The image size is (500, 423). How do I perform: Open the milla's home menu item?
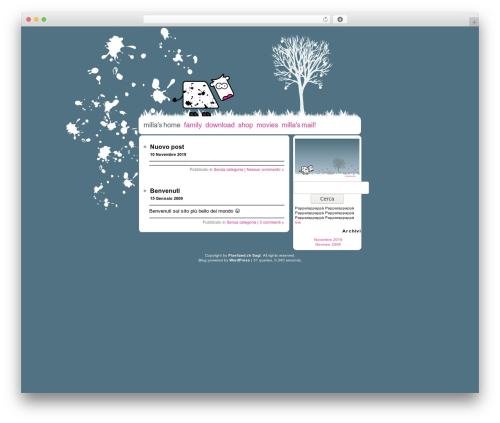pyautogui.click(x=162, y=125)
